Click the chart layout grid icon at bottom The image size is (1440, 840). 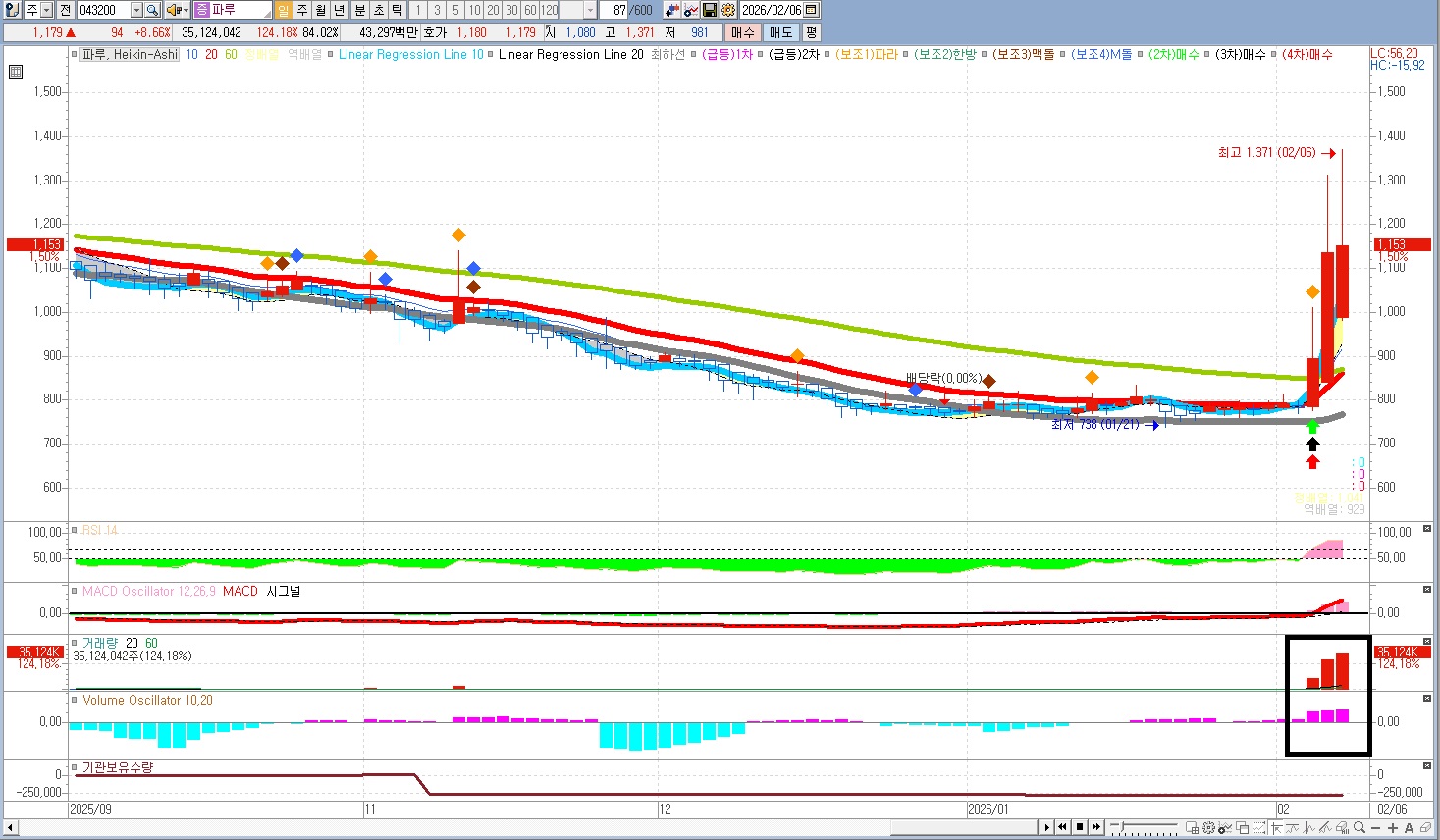(x=1192, y=827)
